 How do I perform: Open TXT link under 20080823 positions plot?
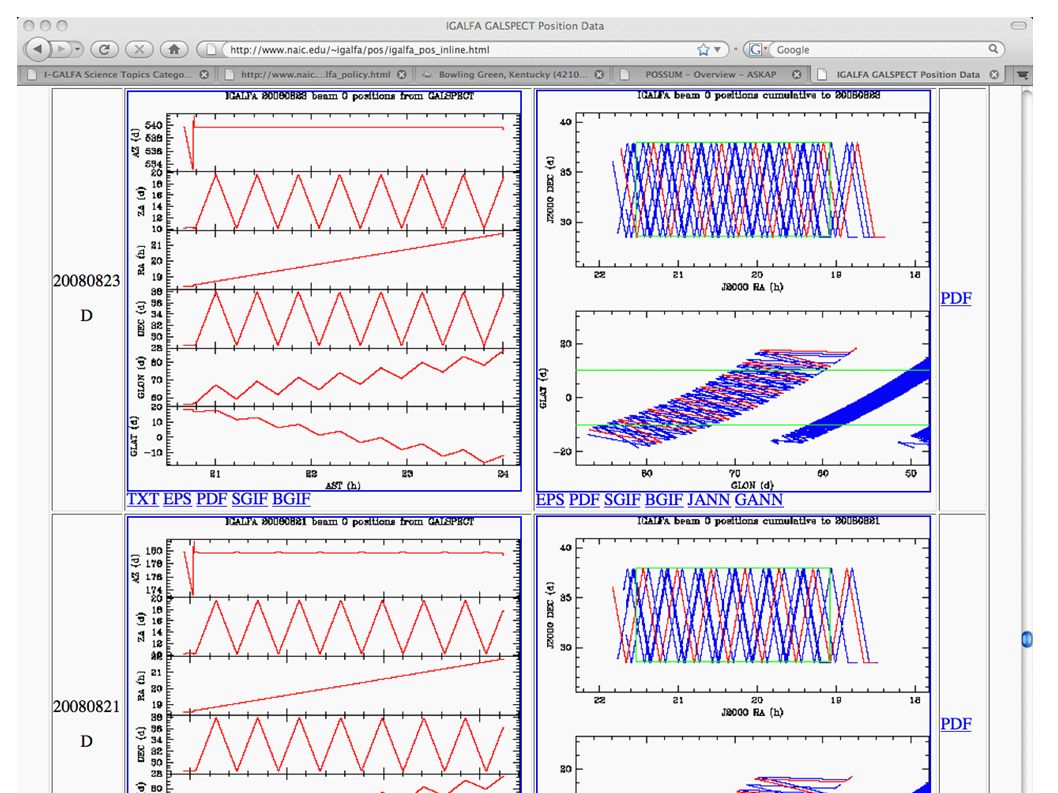142,499
